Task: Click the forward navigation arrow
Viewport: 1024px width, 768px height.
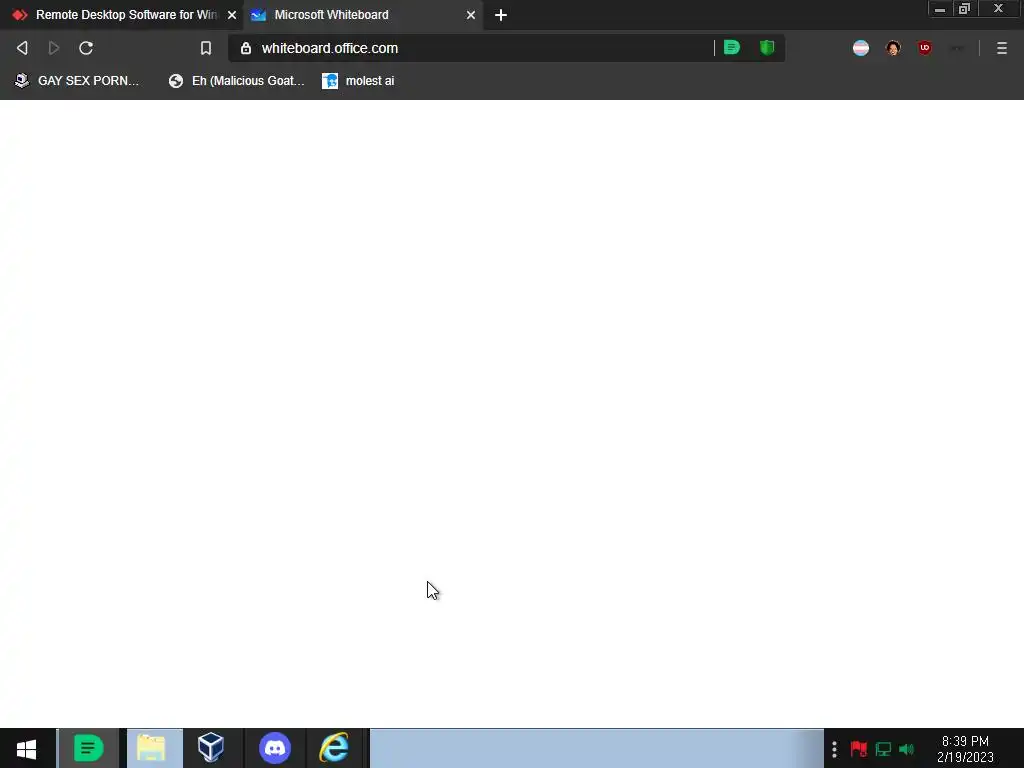Action: (54, 48)
